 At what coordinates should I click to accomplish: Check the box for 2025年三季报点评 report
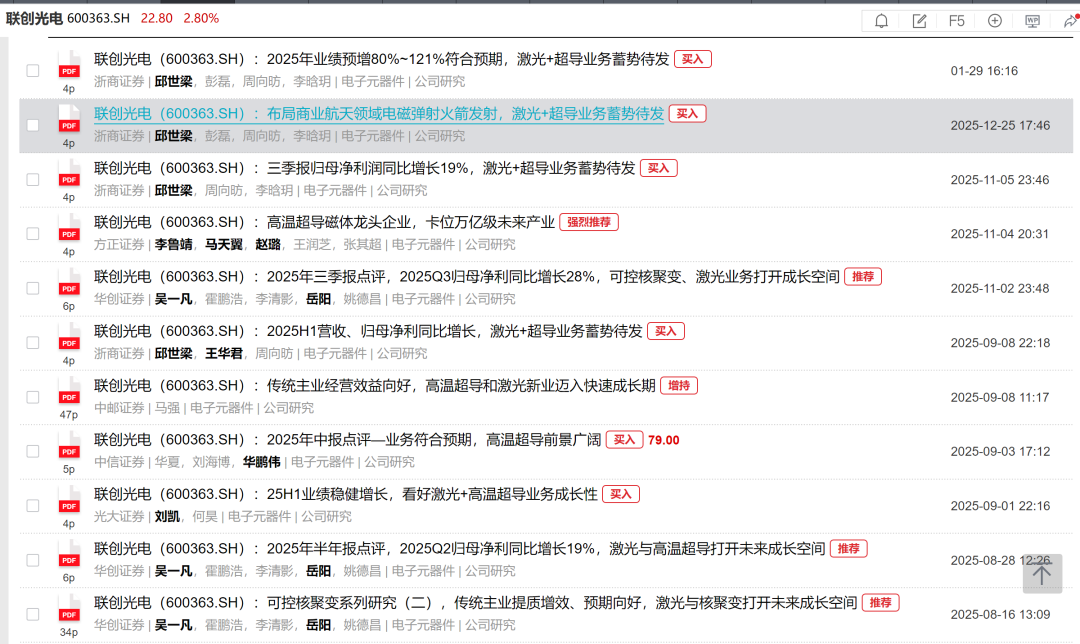[x=32, y=288]
